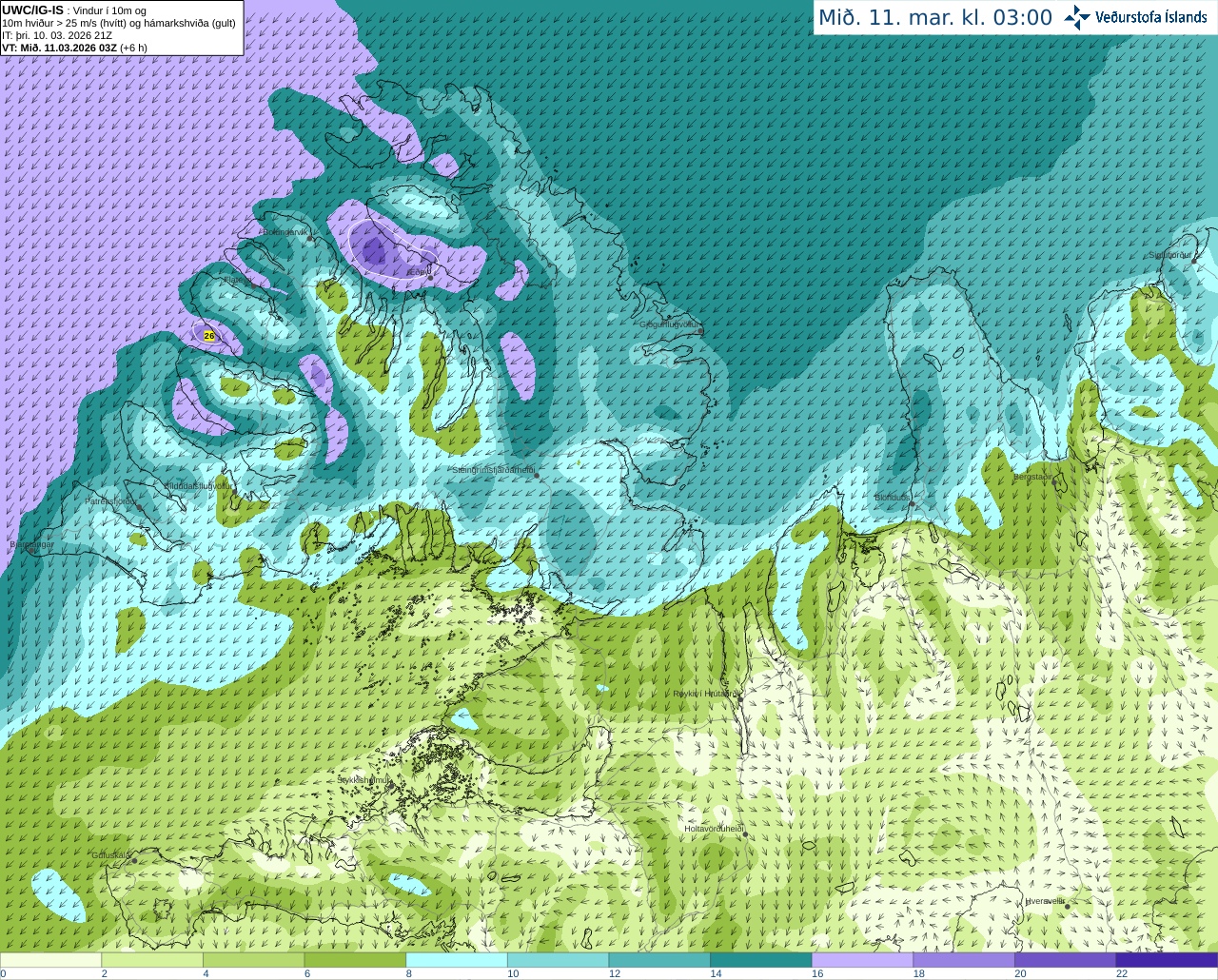Click the Æðey station label
This screenshot has height=980, width=1218.
pyautogui.click(x=418, y=272)
